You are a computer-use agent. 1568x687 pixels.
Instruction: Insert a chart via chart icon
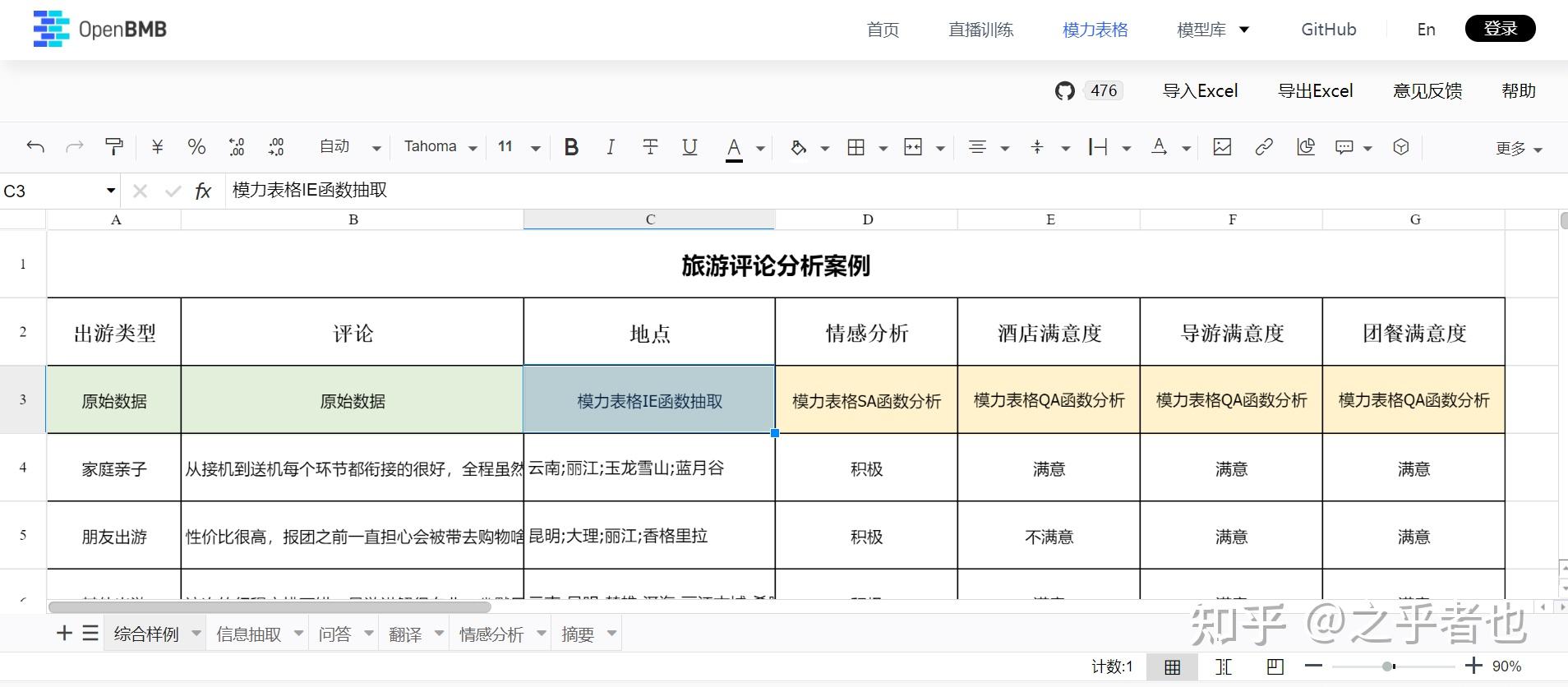coord(1306,147)
